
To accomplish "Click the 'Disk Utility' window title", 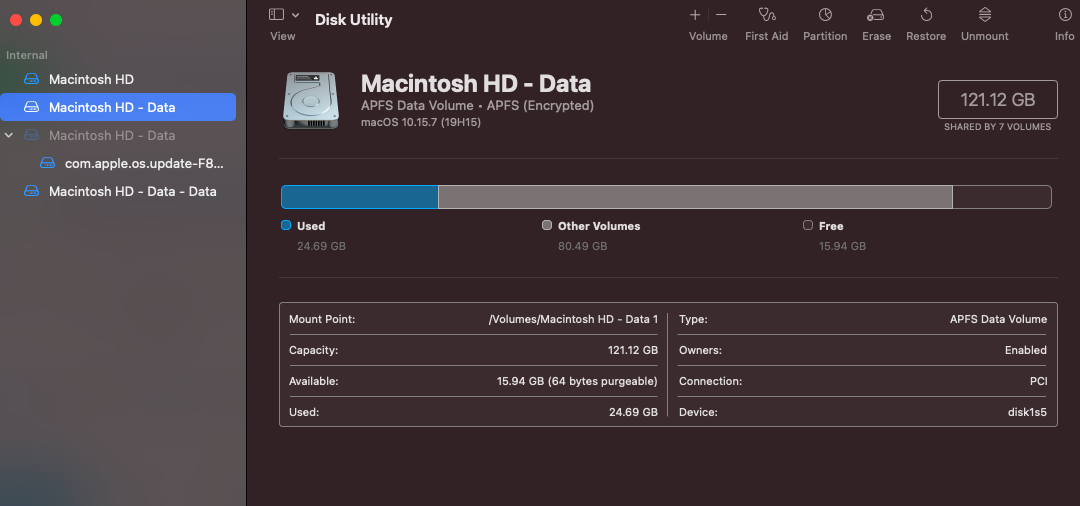I will tap(353, 20).
